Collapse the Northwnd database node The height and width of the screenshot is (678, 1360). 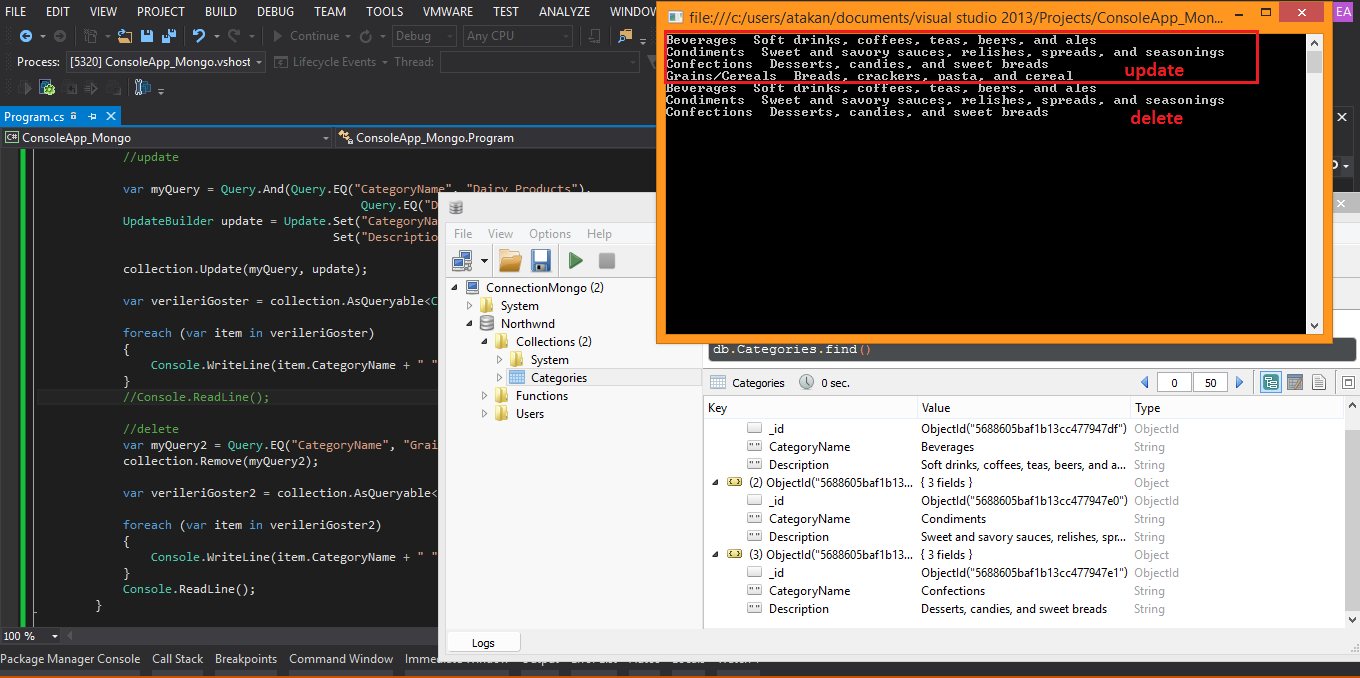pos(470,324)
